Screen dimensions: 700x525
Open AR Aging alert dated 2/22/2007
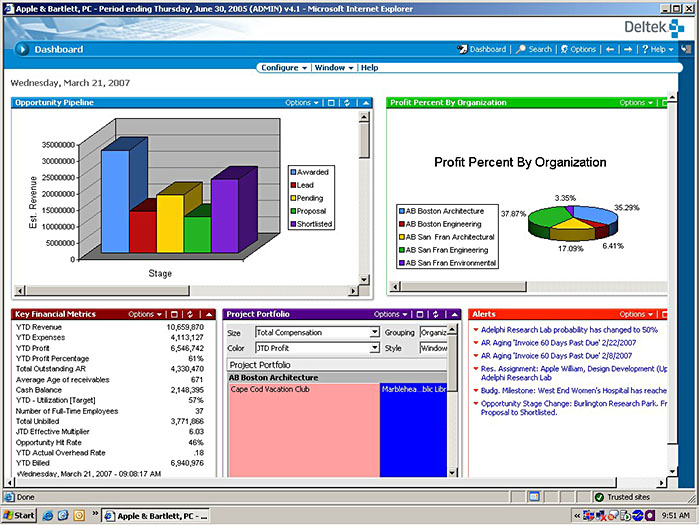[558, 343]
